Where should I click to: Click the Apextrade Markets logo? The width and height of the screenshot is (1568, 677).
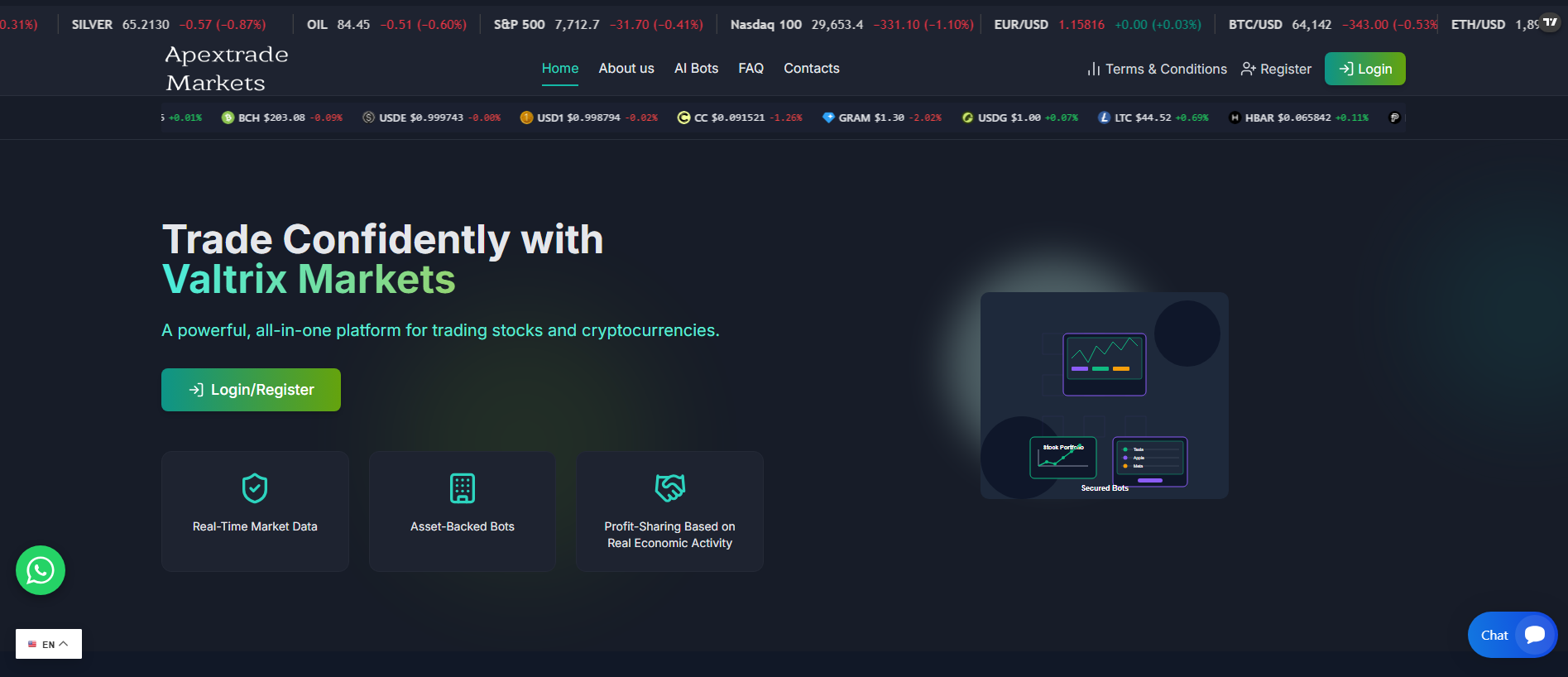227,69
